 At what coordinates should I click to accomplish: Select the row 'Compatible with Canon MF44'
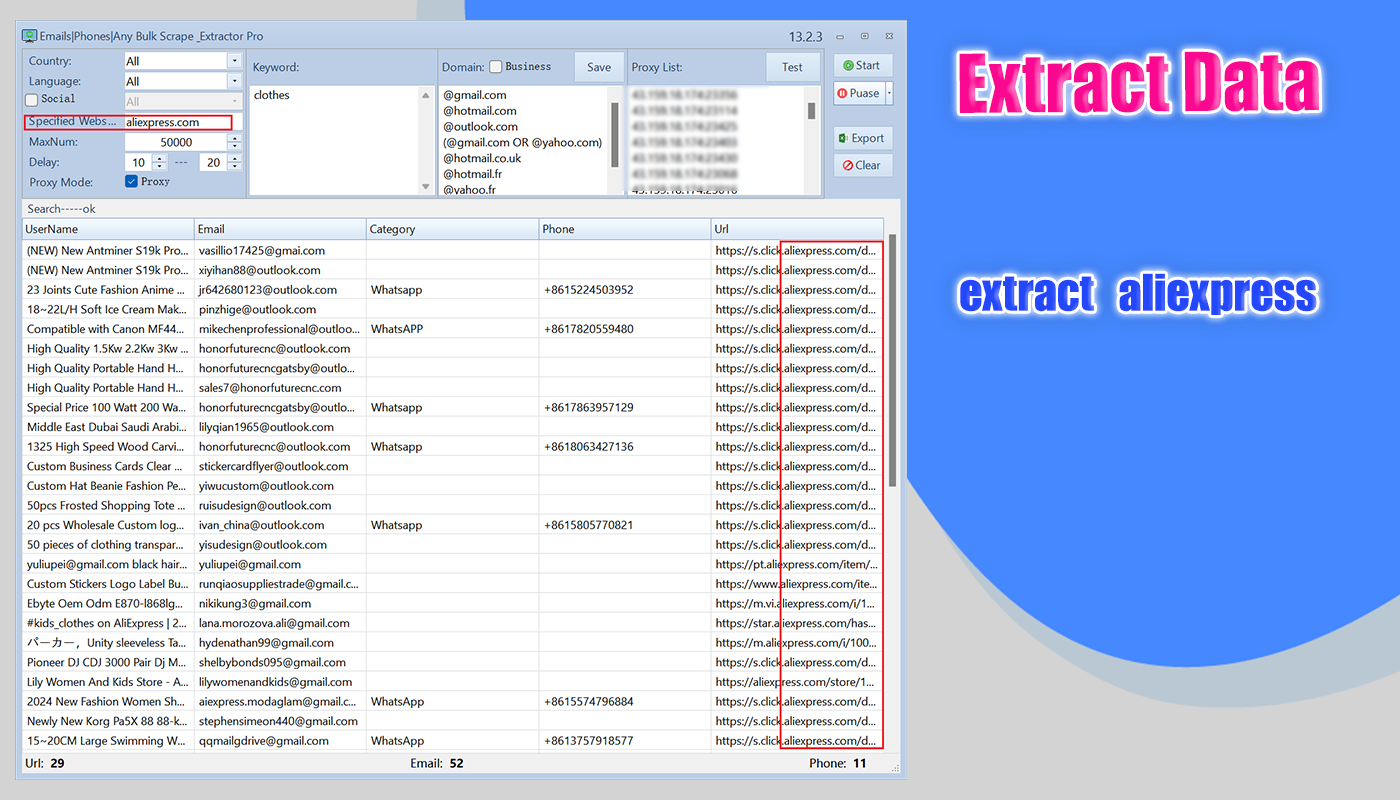point(453,329)
